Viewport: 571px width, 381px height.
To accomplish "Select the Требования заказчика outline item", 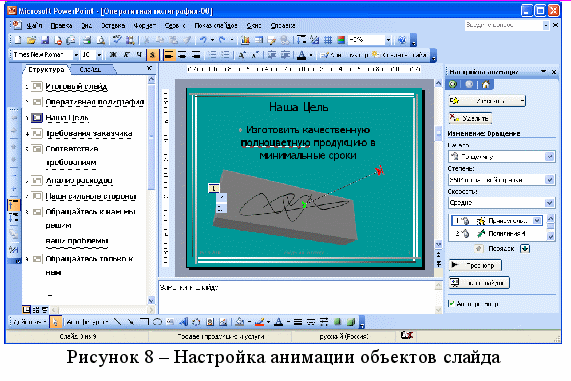I will pos(89,134).
